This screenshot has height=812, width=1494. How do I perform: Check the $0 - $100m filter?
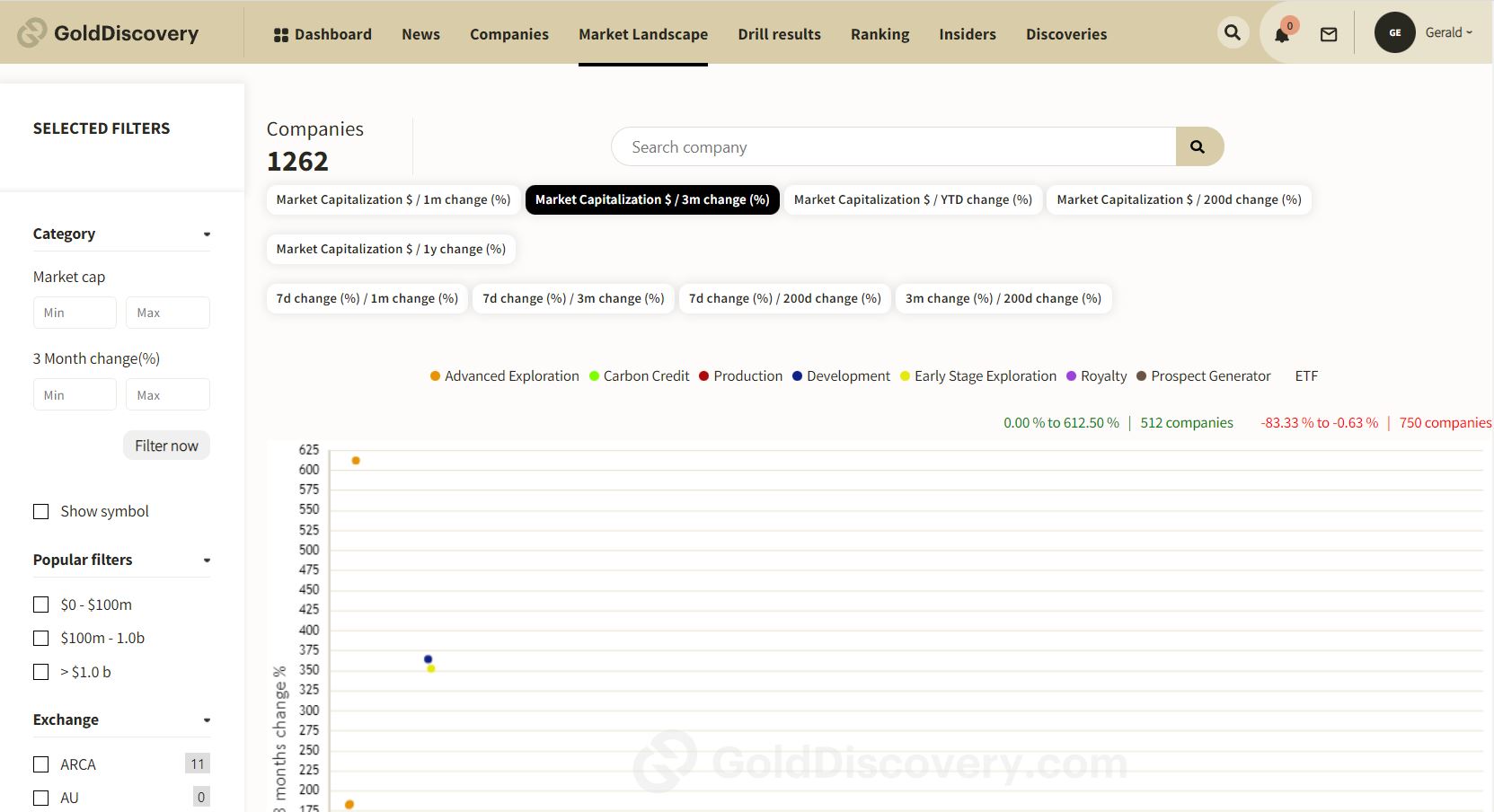click(x=41, y=605)
